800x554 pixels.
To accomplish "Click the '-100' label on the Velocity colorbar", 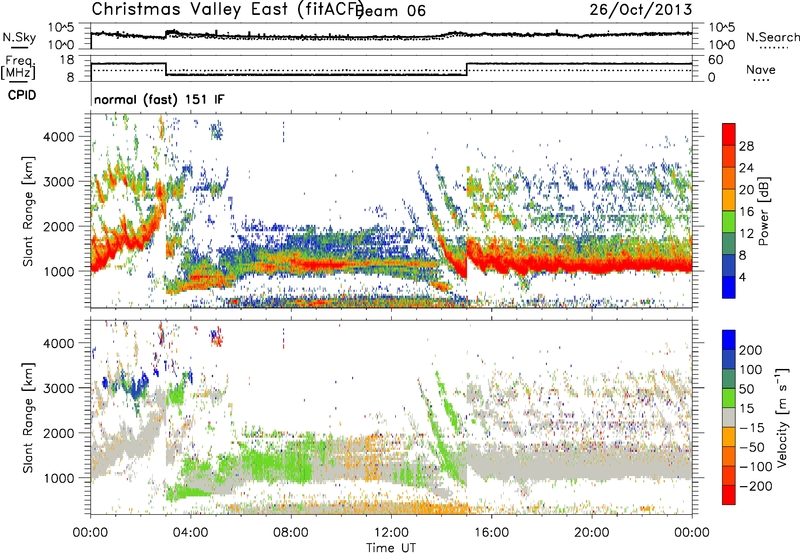I will pyautogui.click(x=756, y=467).
